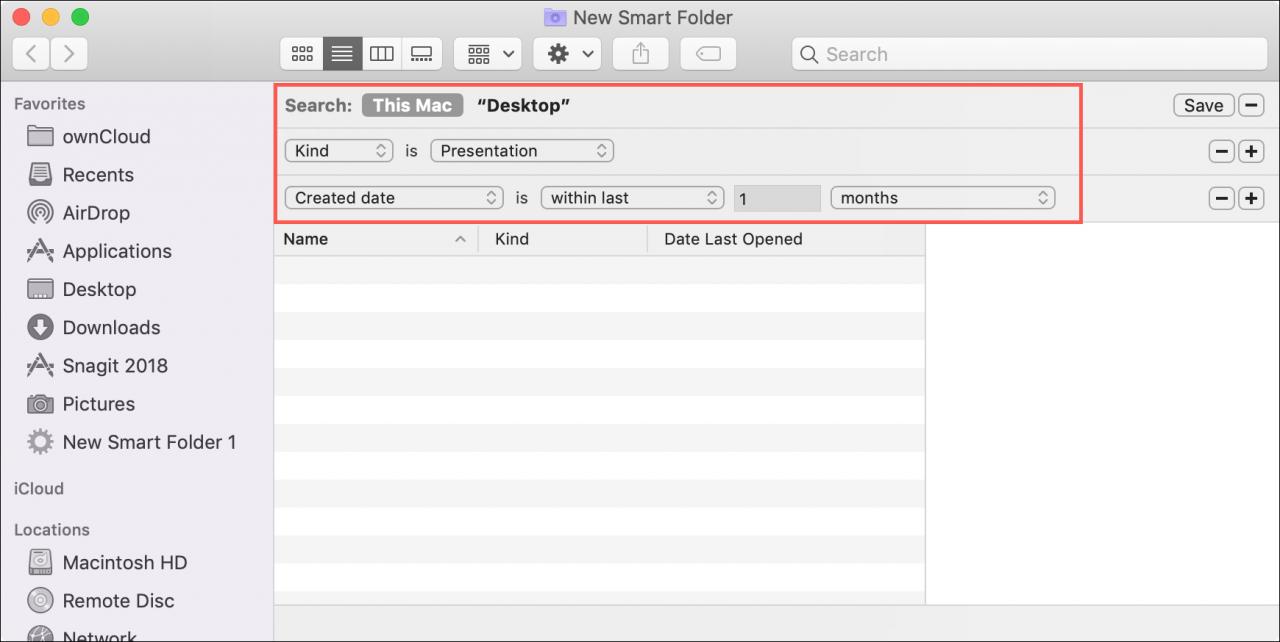The width and height of the screenshot is (1280, 642).
Task: Add a rule after Created date row
Action: (1251, 198)
